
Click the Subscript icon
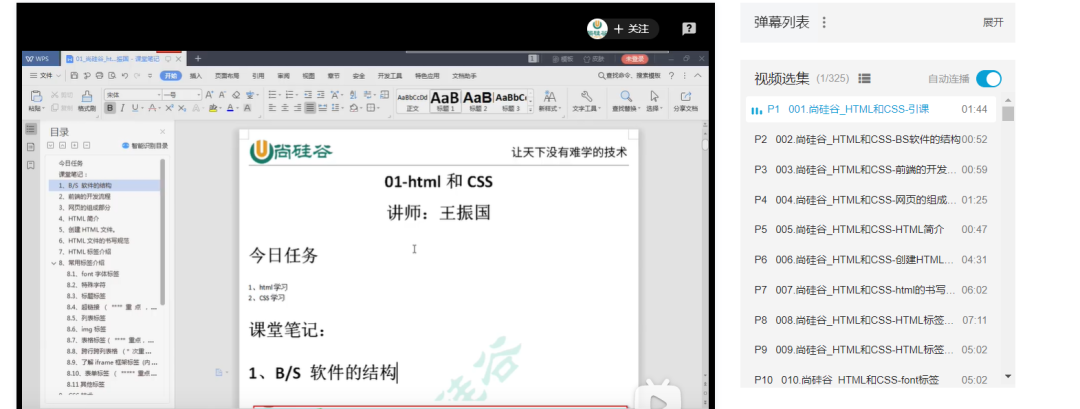tap(182, 108)
